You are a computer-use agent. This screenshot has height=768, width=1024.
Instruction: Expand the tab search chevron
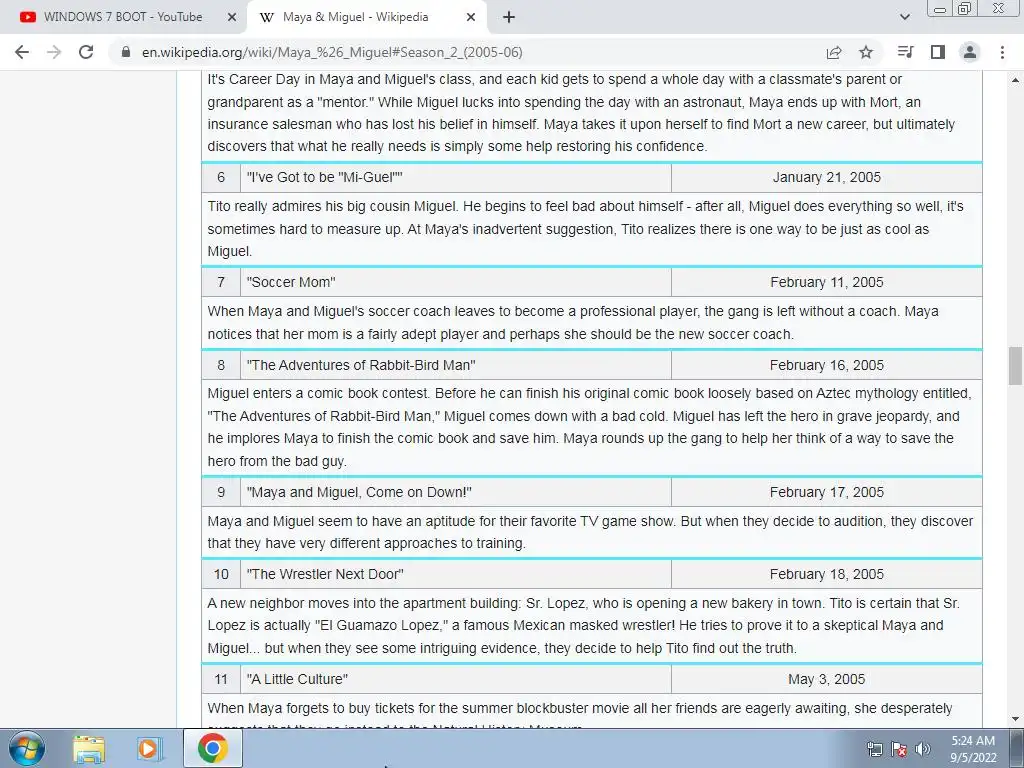[x=904, y=17]
